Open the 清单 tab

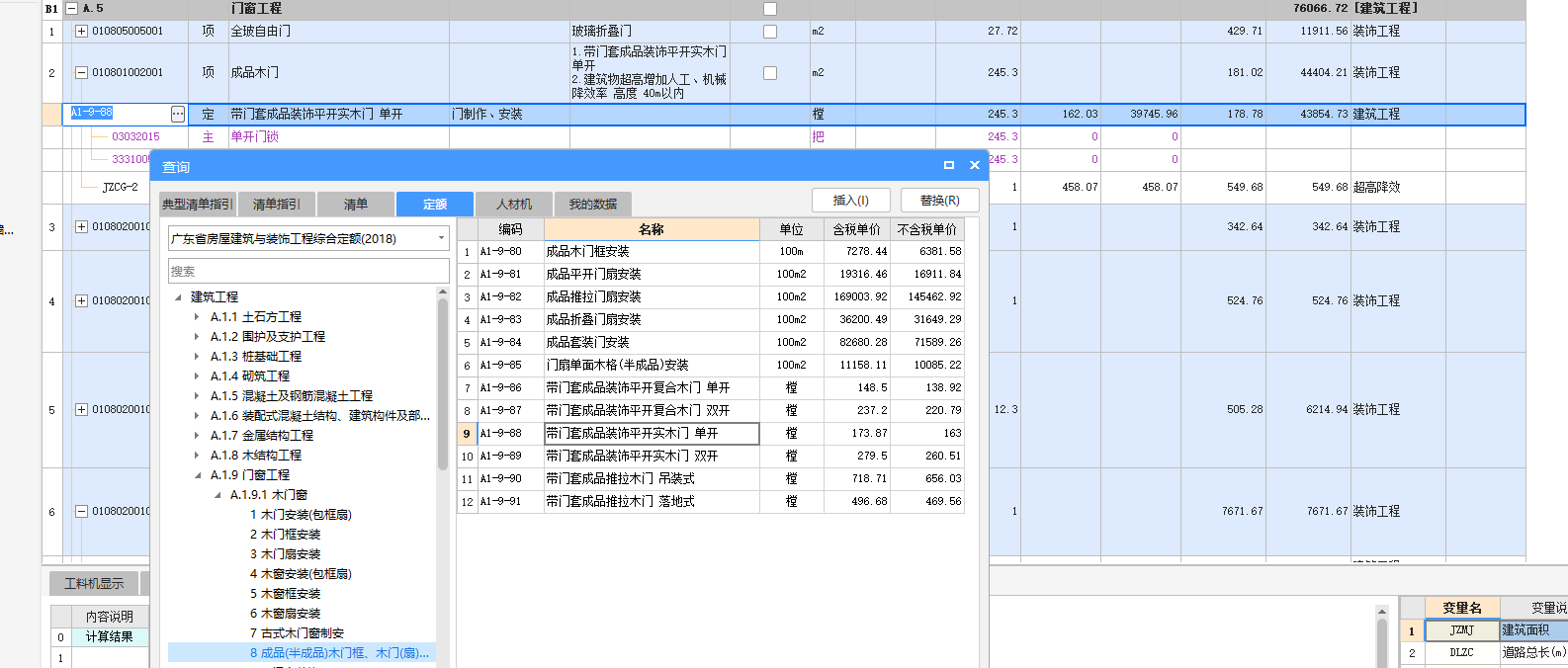coord(356,205)
